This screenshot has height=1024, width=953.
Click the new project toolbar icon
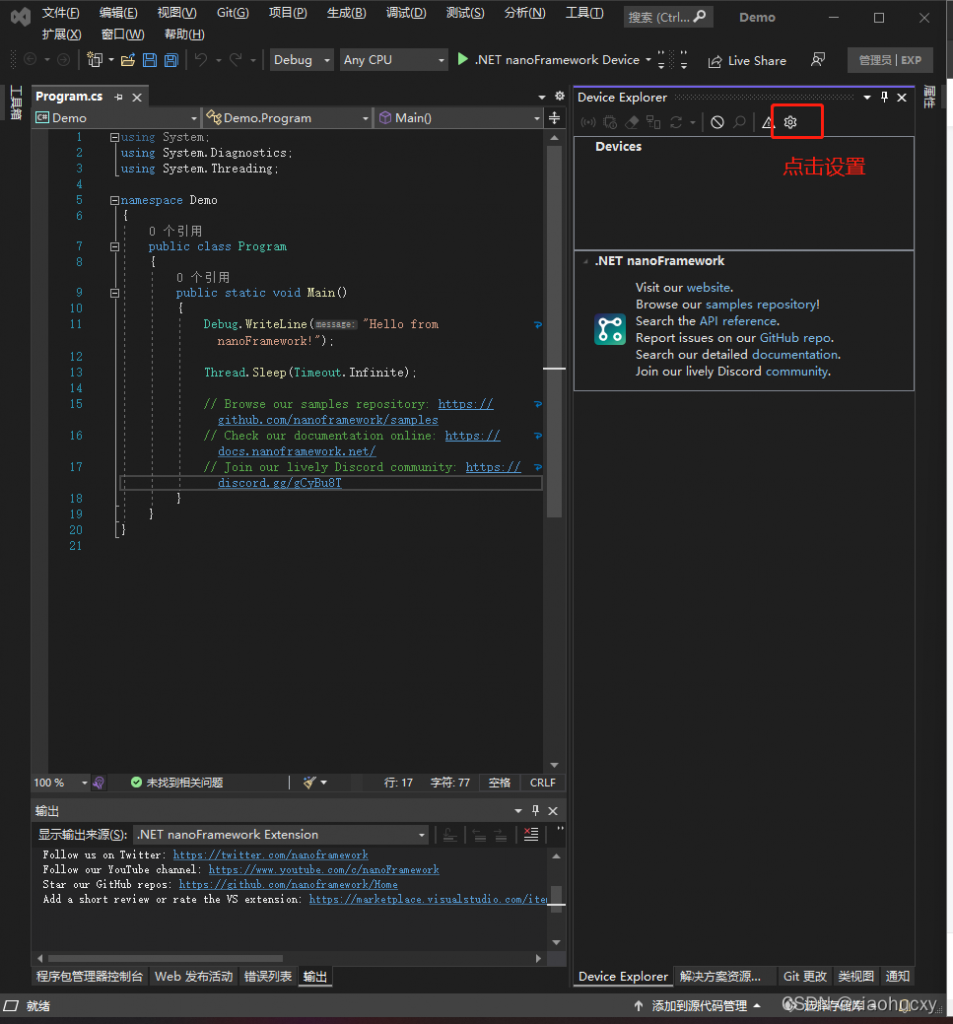pos(95,60)
